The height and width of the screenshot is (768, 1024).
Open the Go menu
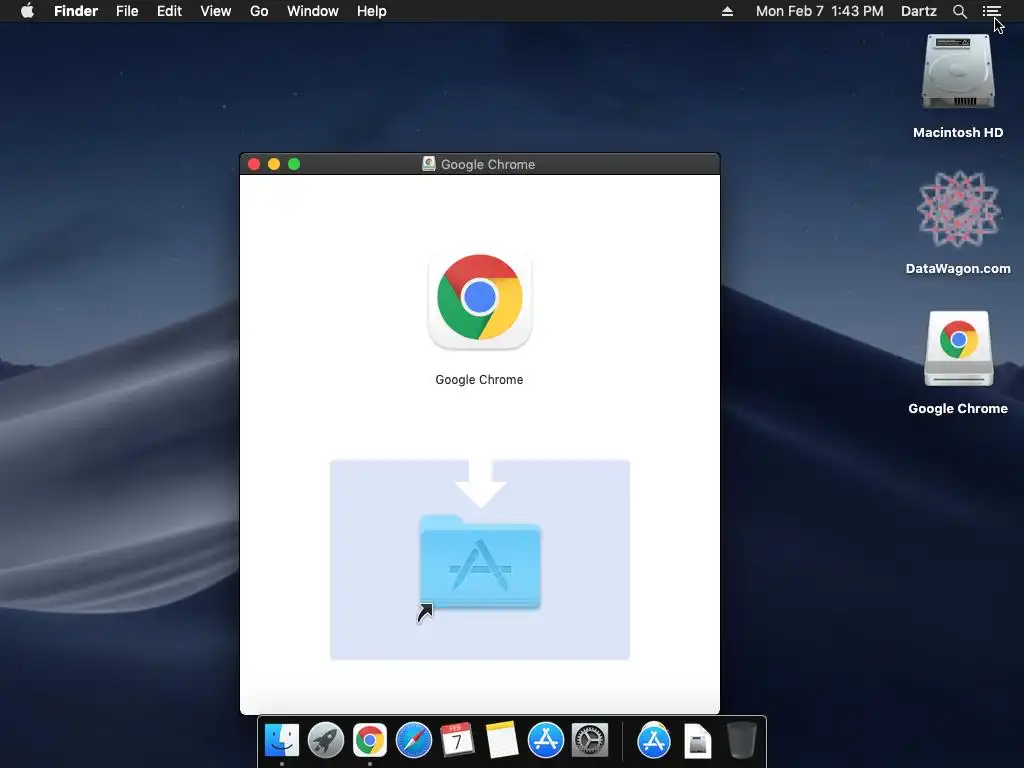pos(259,11)
